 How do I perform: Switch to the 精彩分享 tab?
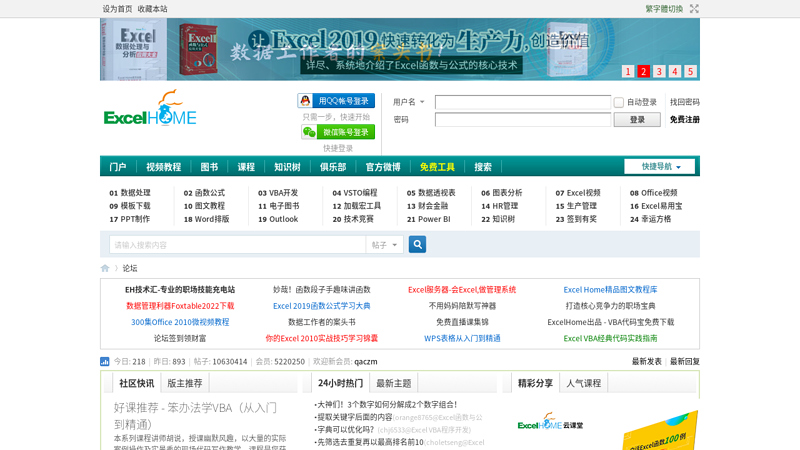pos(535,383)
